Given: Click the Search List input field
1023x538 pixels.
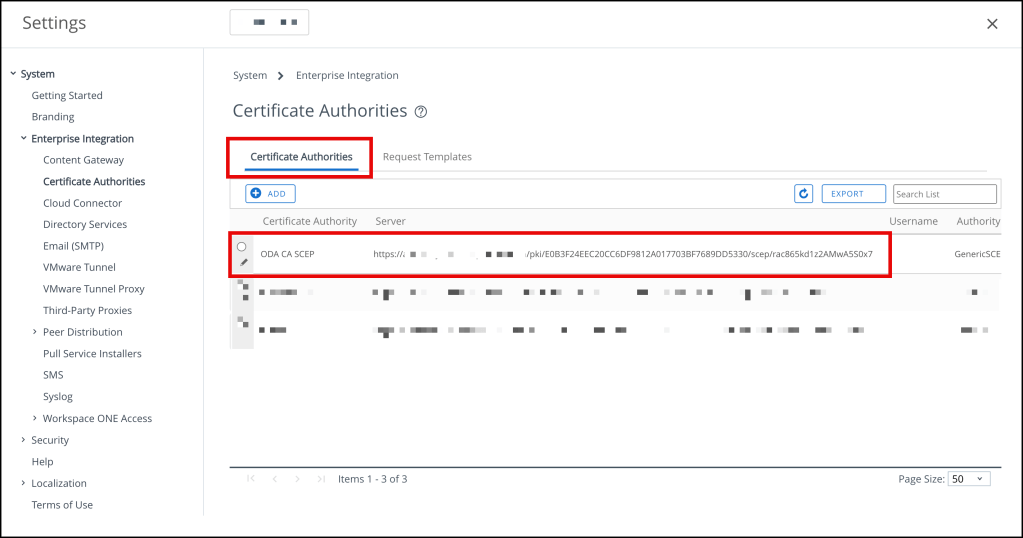Looking at the screenshot, I should (x=944, y=194).
